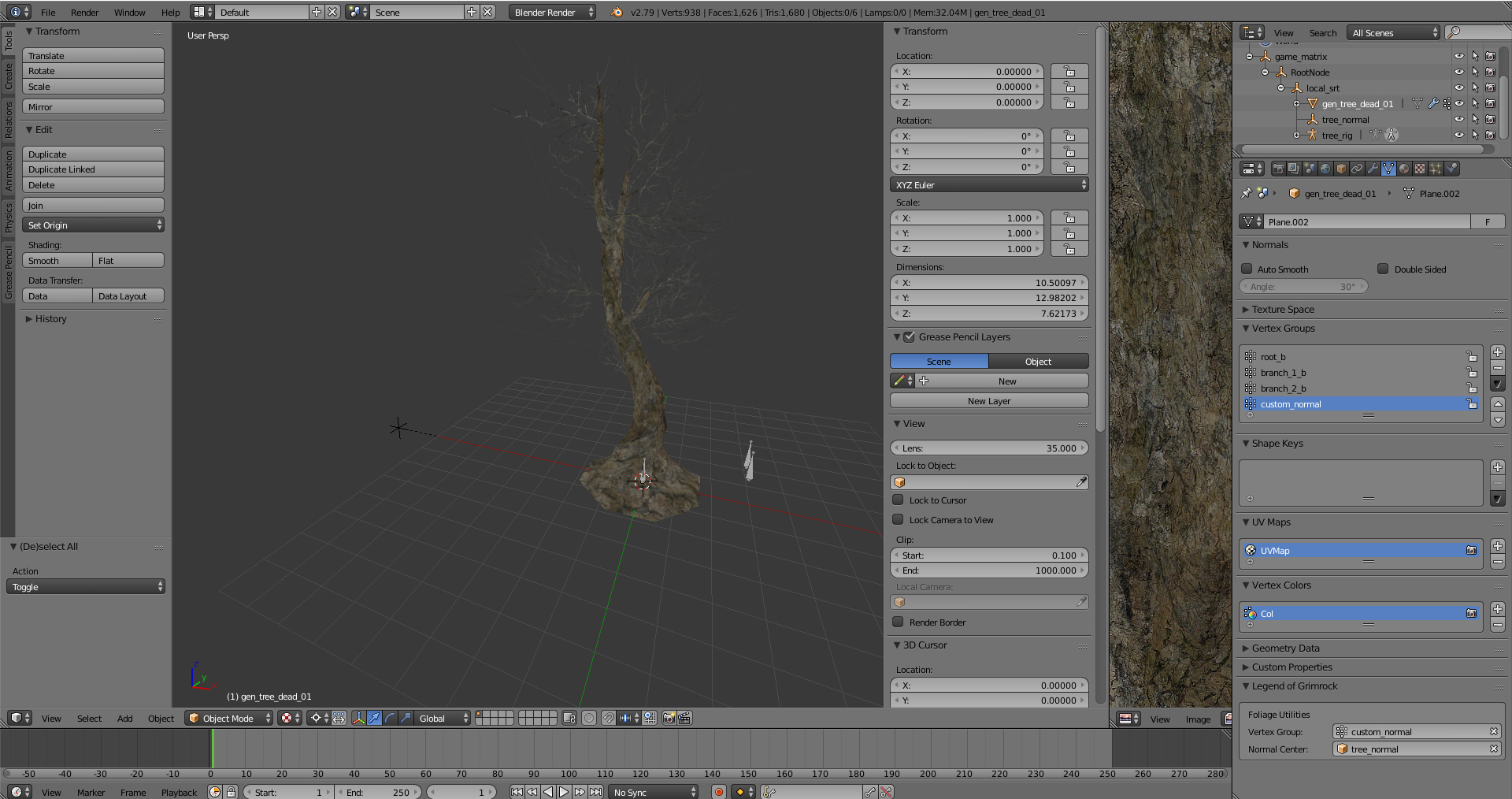Viewport: 1512px width, 799px height.
Task: Add a new vertex group with plus
Action: point(1498,352)
